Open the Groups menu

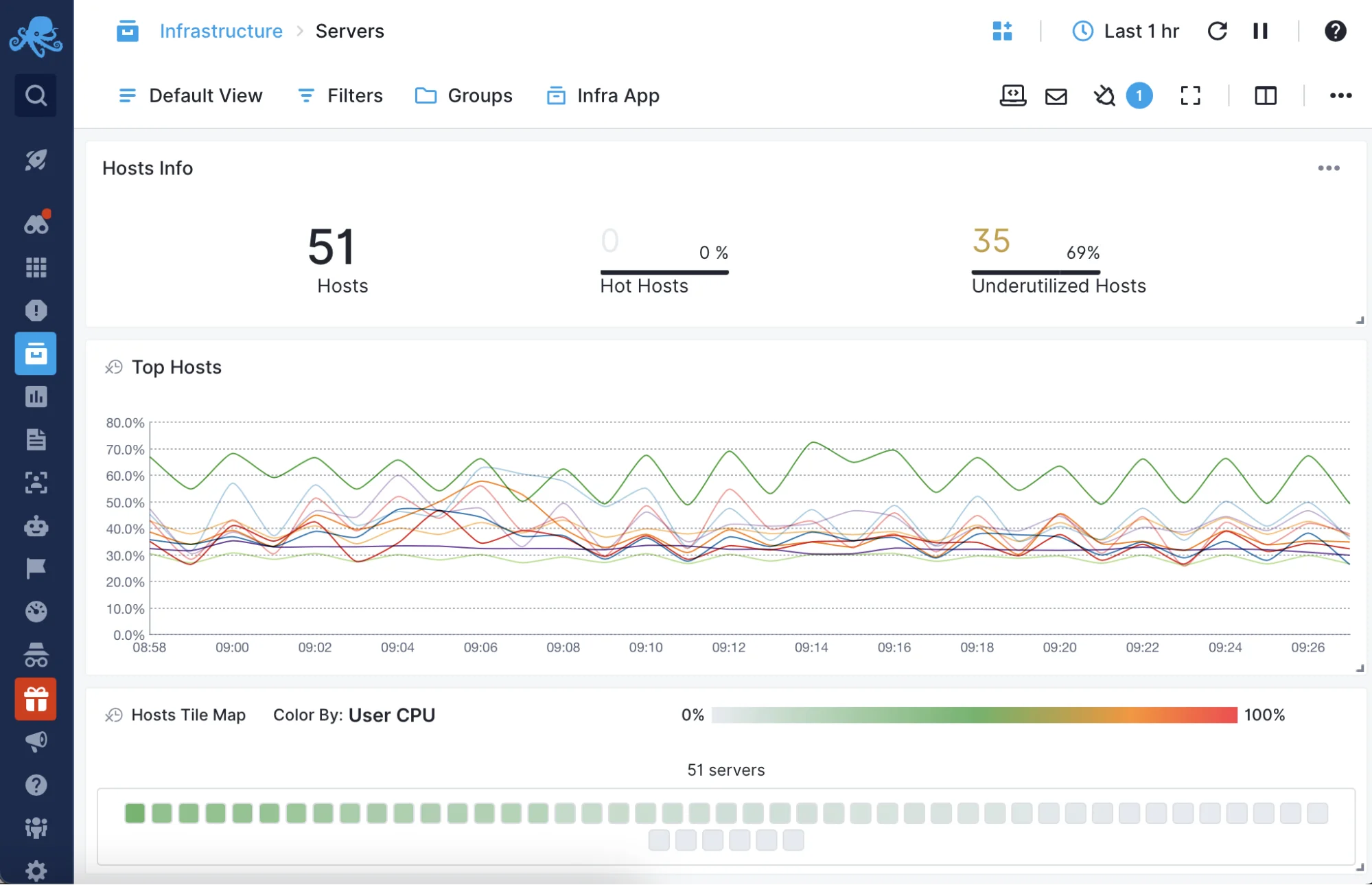coord(480,95)
